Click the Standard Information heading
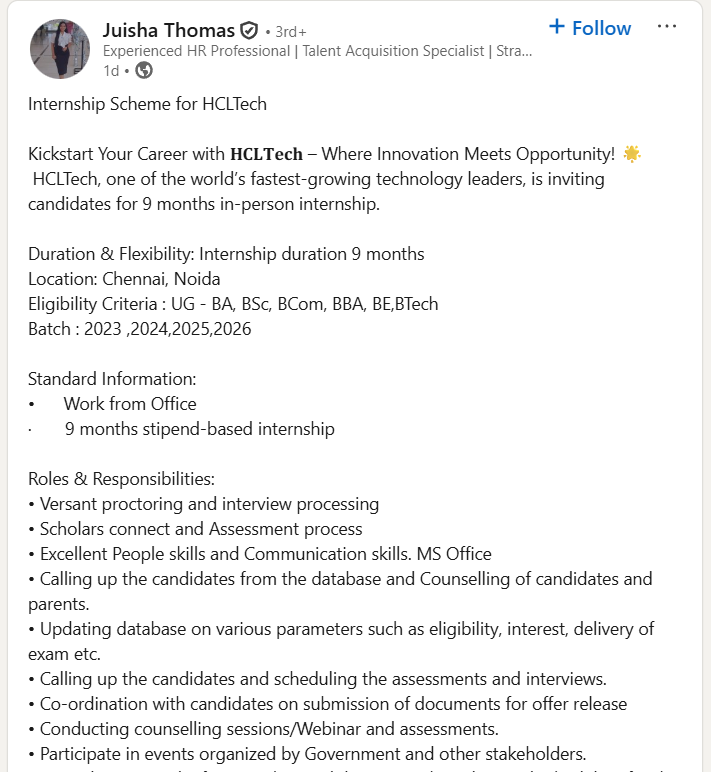The image size is (711, 772). coord(112,379)
